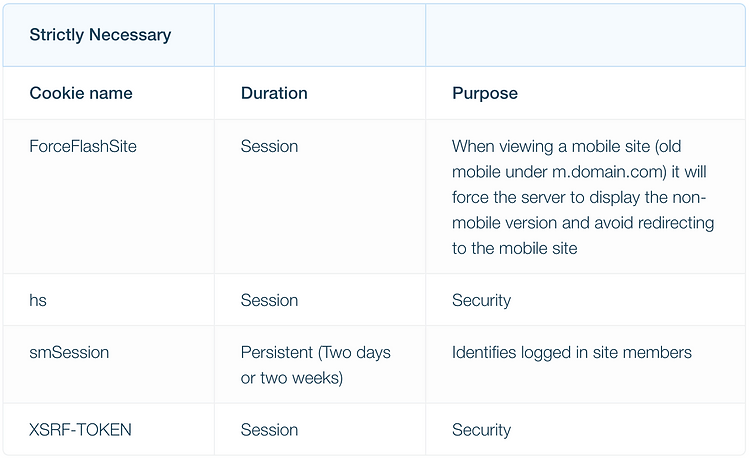
Task: Click the empty header cell above Duration
Action: coord(320,35)
